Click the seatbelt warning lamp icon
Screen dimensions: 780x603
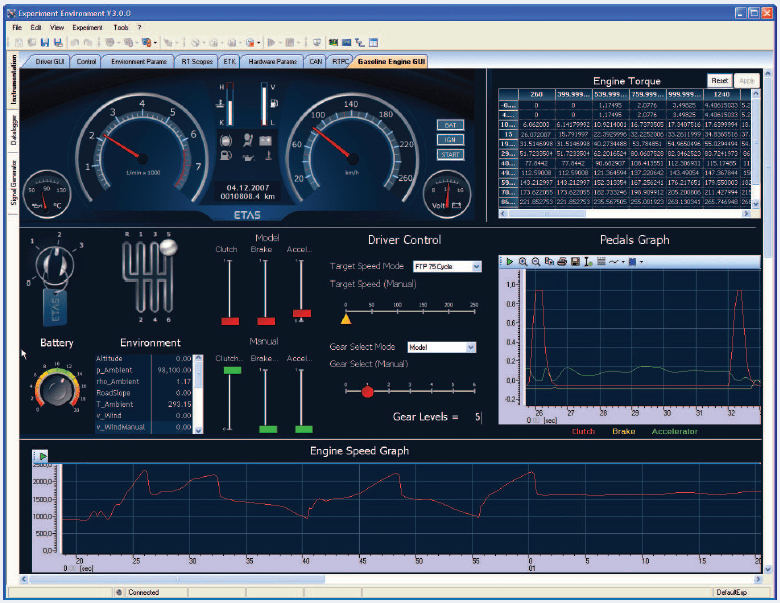(248, 141)
